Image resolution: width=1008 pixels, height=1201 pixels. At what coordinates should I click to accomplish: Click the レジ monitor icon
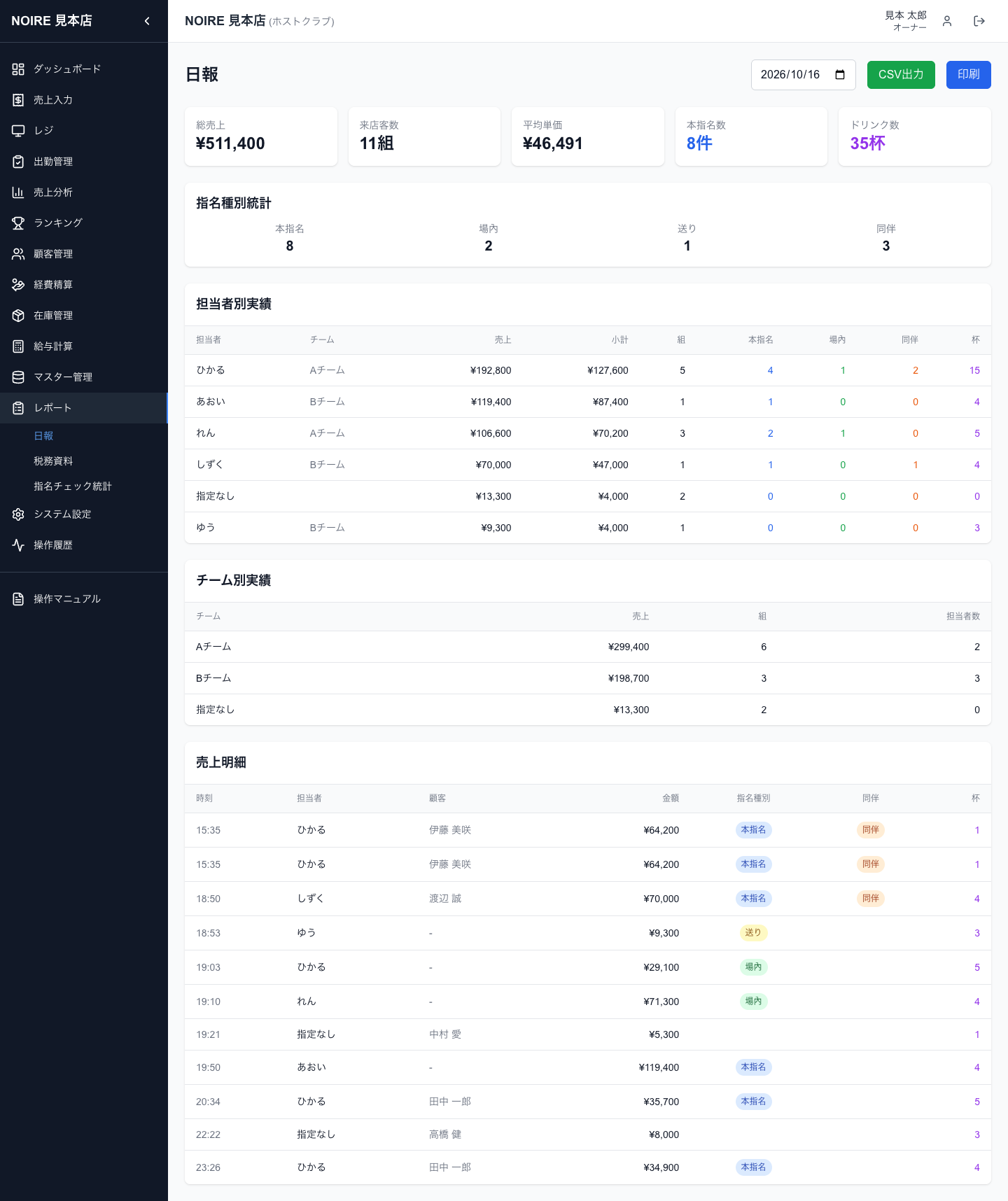pyautogui.click(x=18, y=131)
